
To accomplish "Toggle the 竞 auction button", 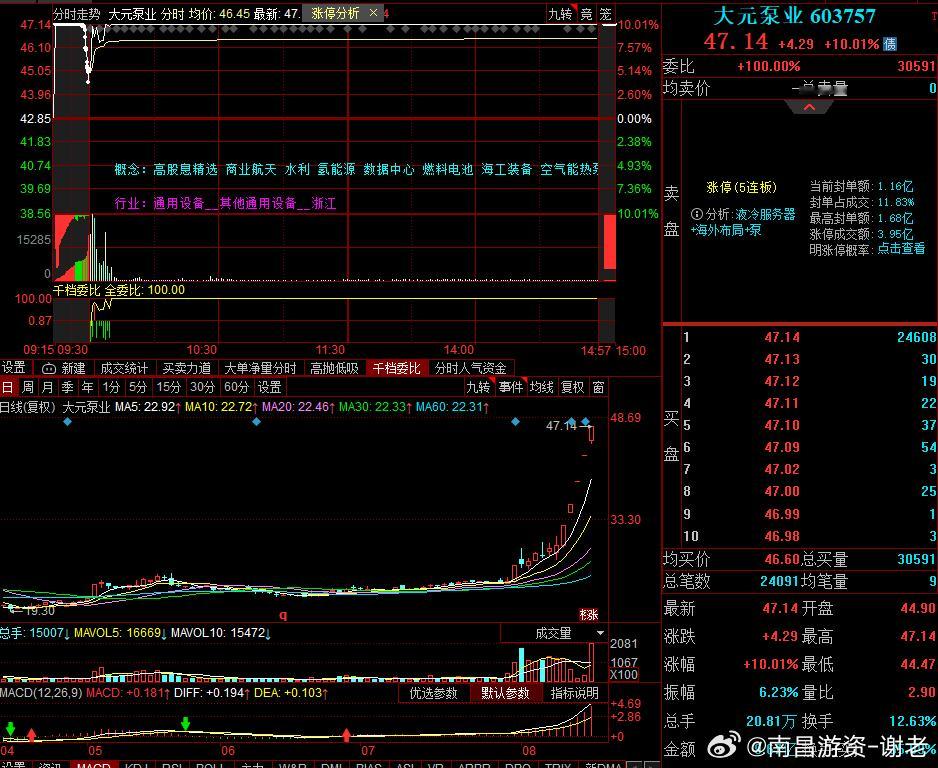I will tap(587, 14).
